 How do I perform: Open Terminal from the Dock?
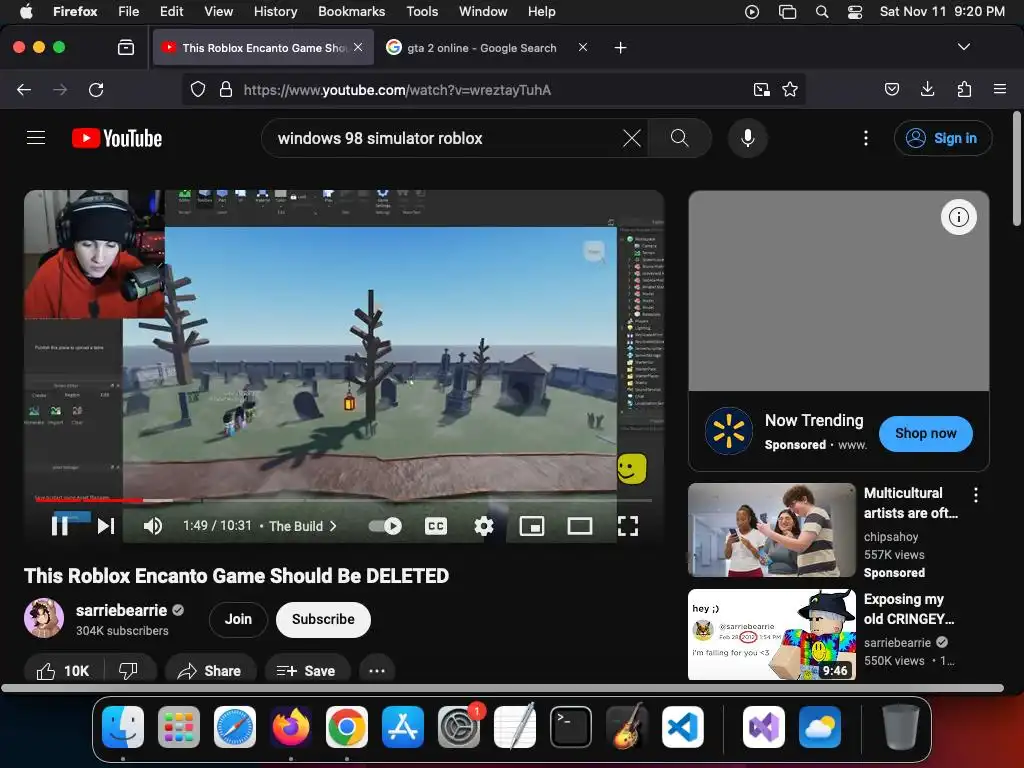(x=570, y=727)
